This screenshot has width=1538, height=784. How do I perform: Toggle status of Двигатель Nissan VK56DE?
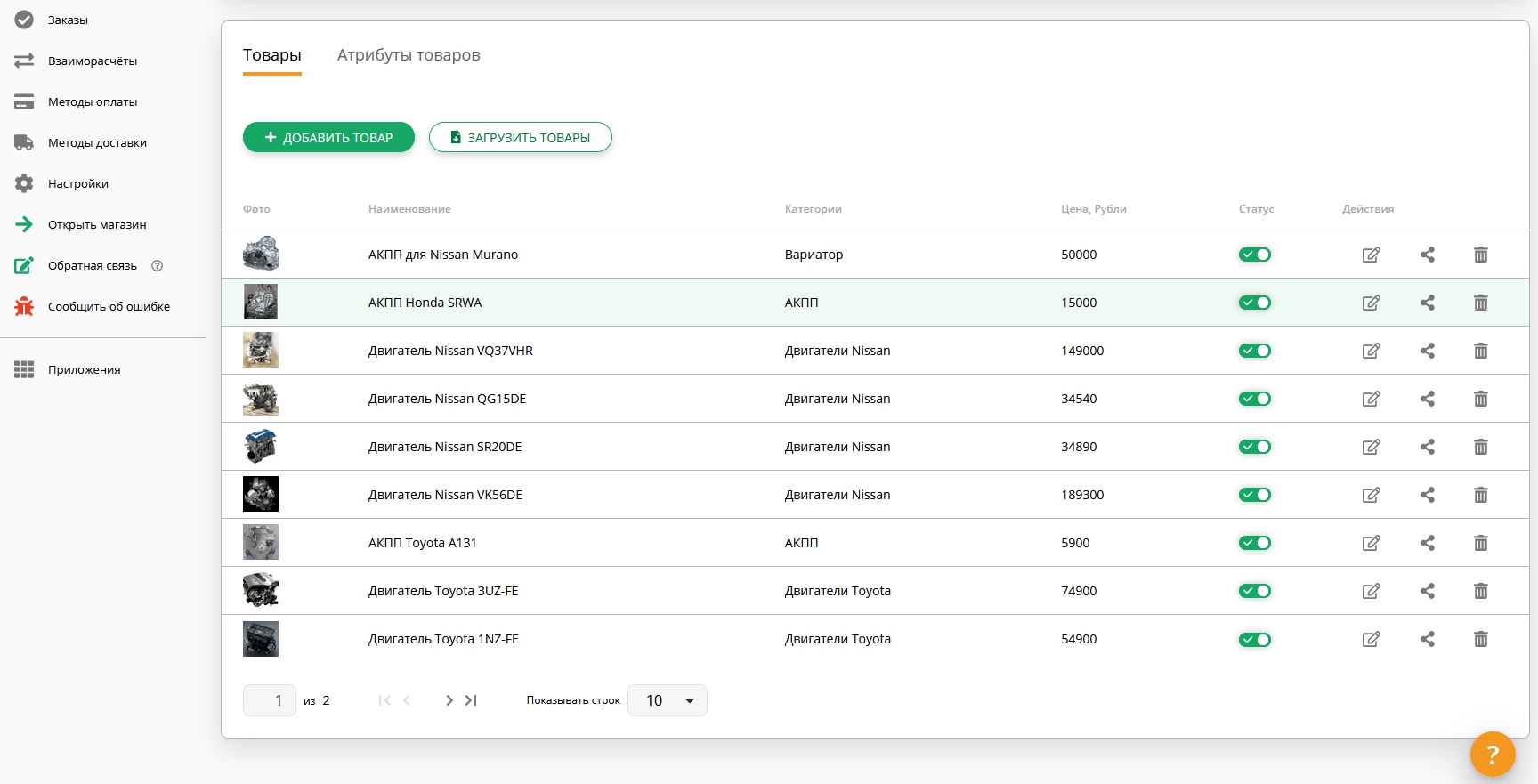pos(1254,495)
